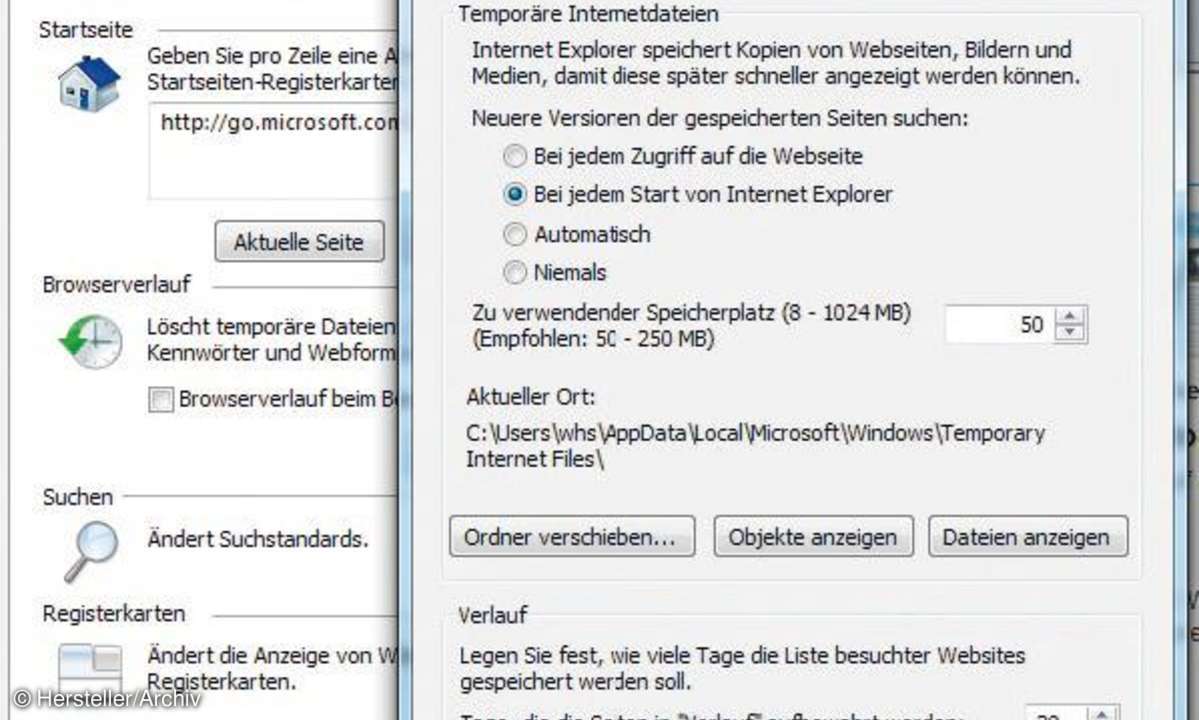Open 'Dateien anzeigen' button
This screenshot has height=720, width=1199.
[x=1027, y=537]
